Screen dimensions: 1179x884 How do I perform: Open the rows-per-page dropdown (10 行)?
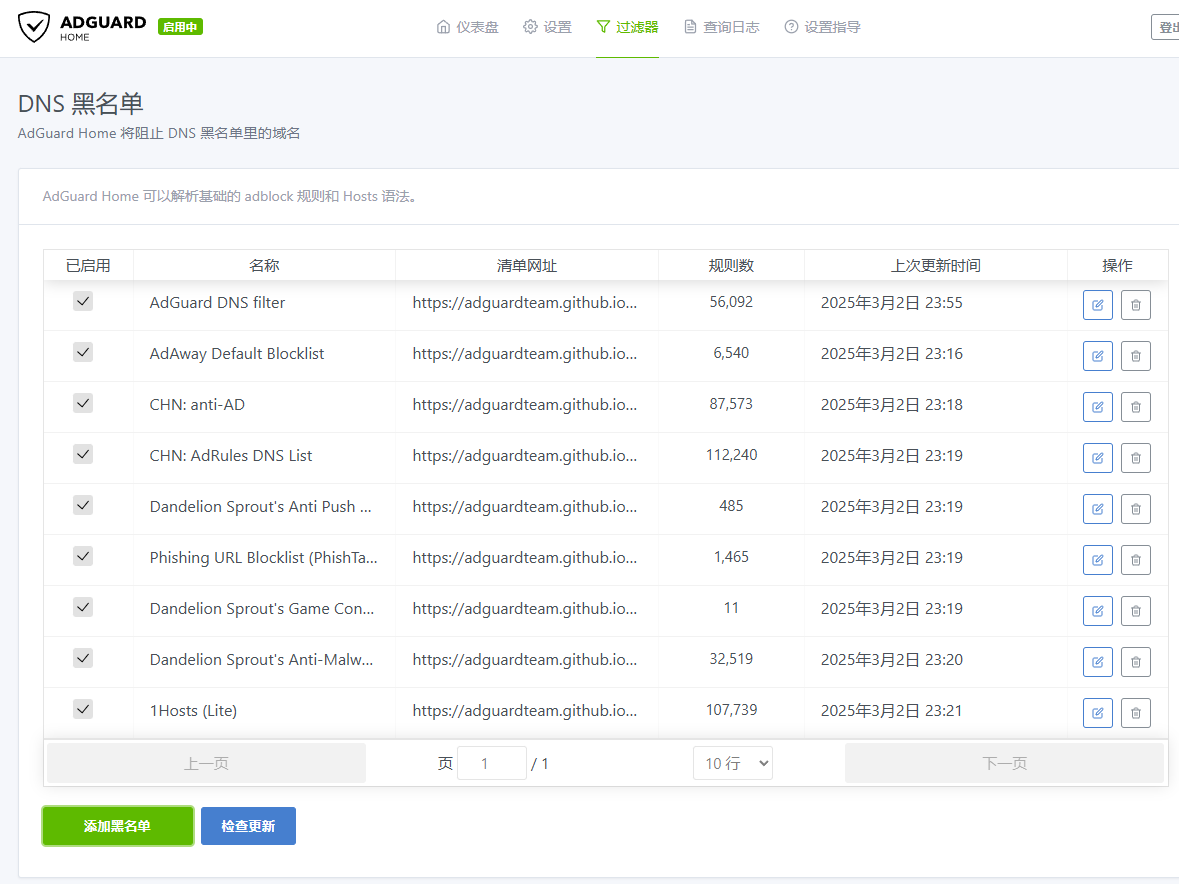(x=733, y=764)
